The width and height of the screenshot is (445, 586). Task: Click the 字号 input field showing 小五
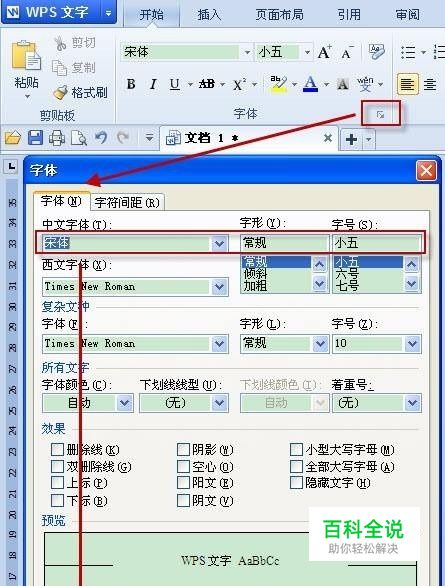pos(377,243)
